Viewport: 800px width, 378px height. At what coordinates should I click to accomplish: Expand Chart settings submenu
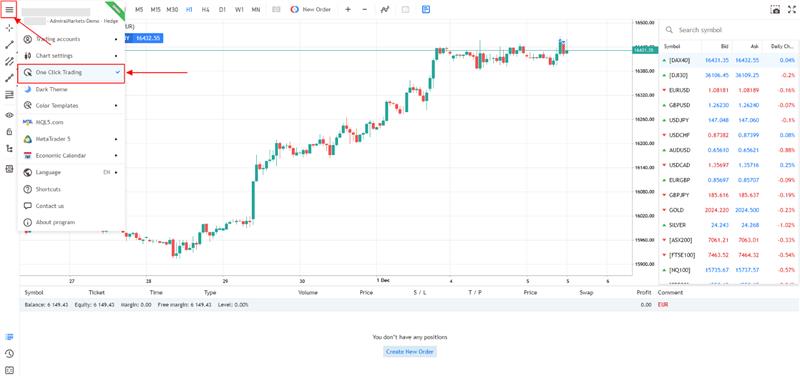click(71, 56)
